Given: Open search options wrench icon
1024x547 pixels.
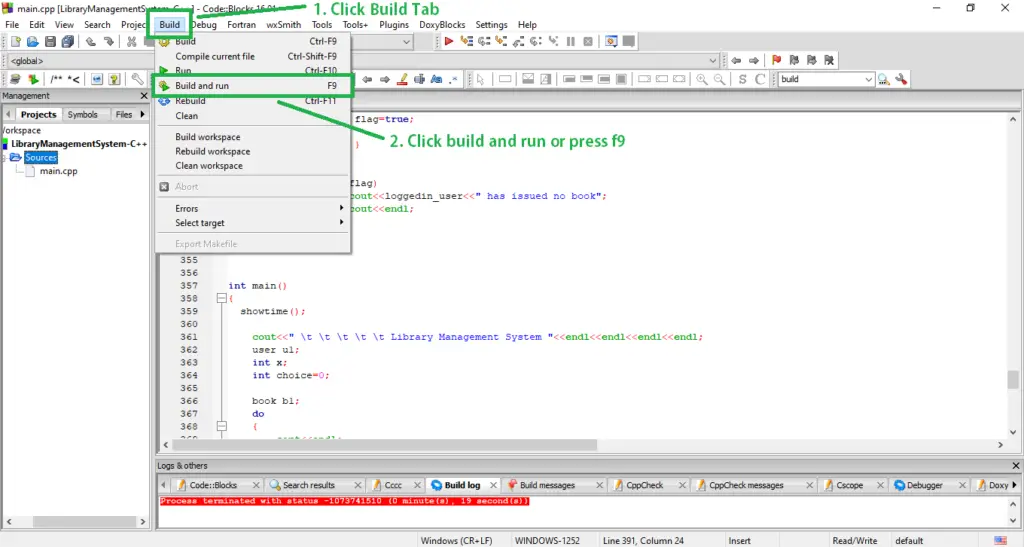Looking at the screenshot, I should [901, 79].
